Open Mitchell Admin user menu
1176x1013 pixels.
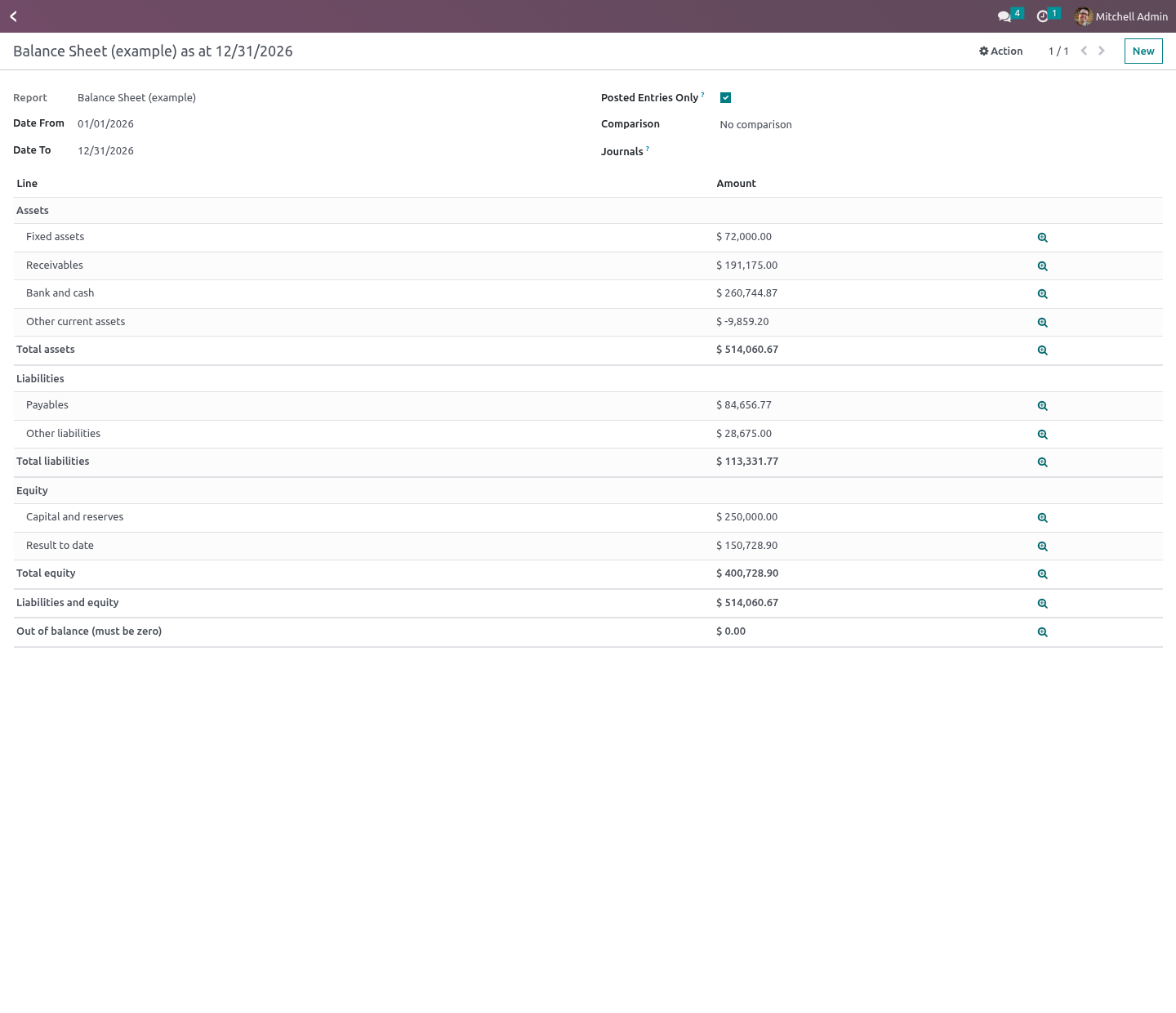pyautogui.click(x=1121, y=16)
